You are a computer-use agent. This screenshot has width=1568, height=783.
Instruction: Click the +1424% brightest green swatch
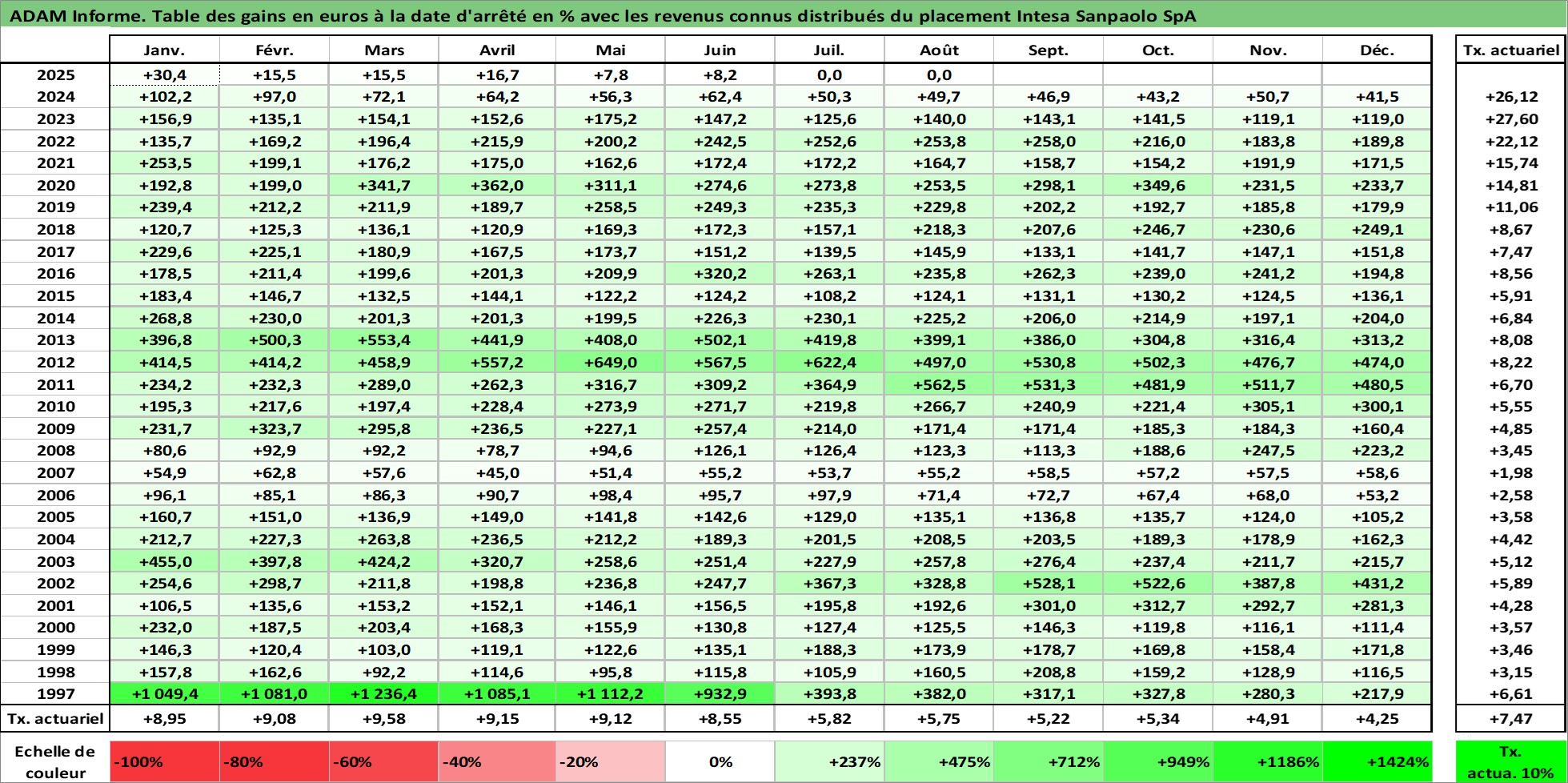1377,761
